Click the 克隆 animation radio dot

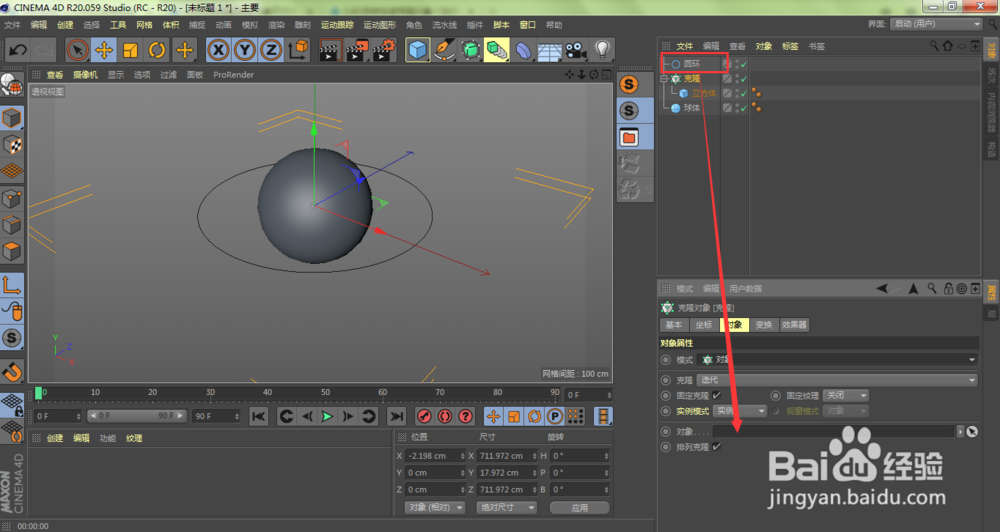coord(666,380)
